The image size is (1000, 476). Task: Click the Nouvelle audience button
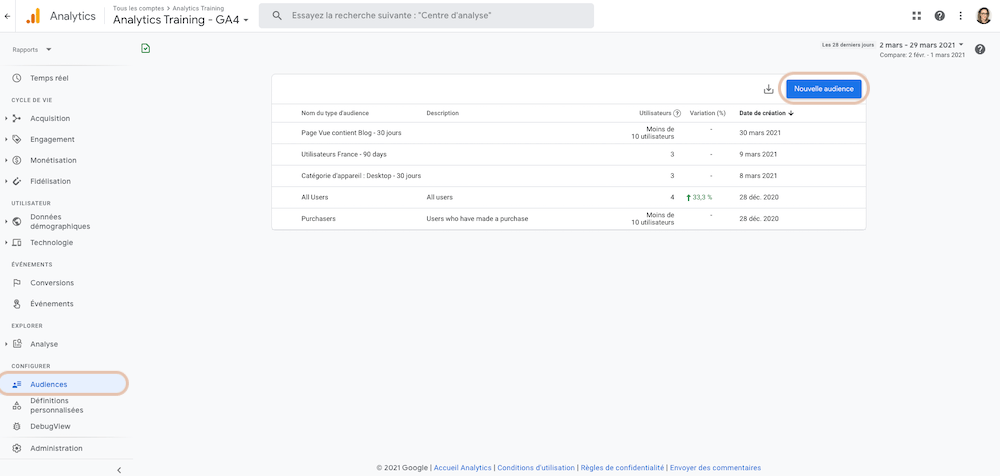tap(823, 89)
